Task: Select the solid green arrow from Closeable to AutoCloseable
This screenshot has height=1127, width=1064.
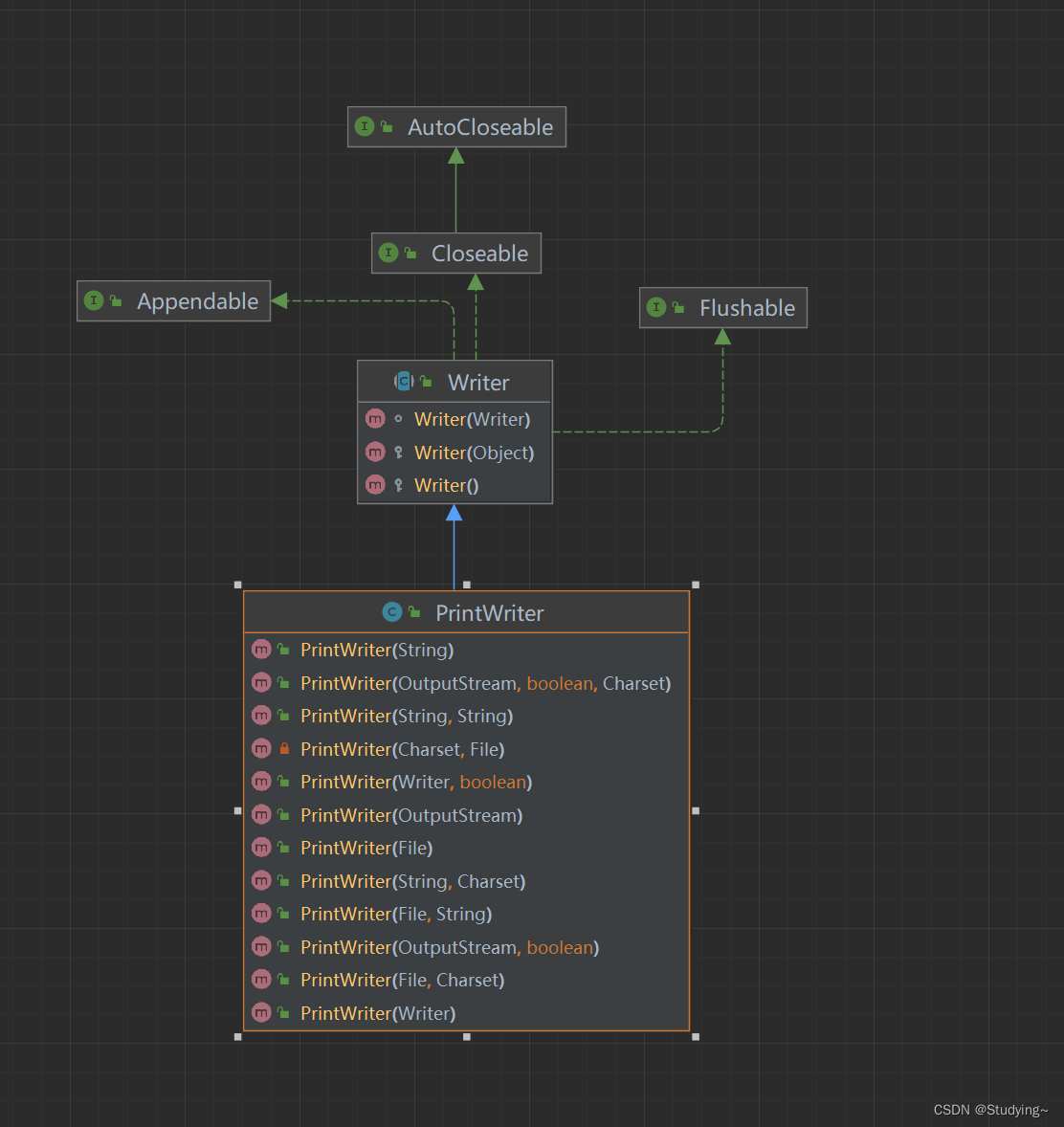Action: point(455,189)
